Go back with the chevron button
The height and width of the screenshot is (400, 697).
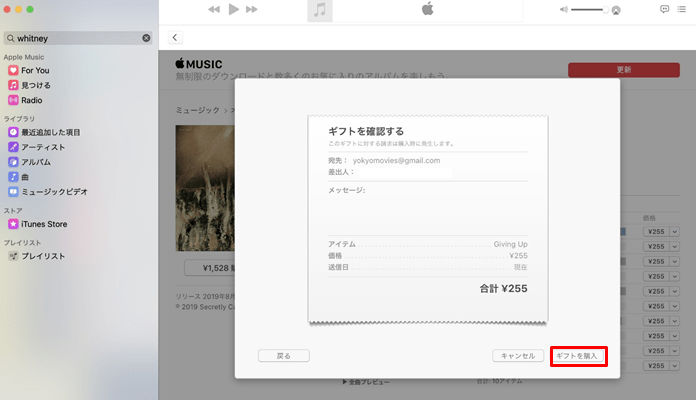click(175, 37)
